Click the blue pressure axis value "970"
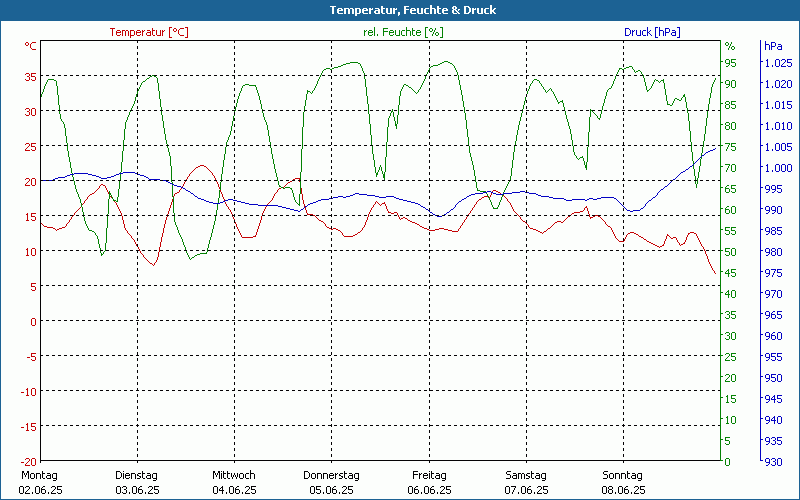The width and height of the screenshot is (800, 500). tap(773, 294)
